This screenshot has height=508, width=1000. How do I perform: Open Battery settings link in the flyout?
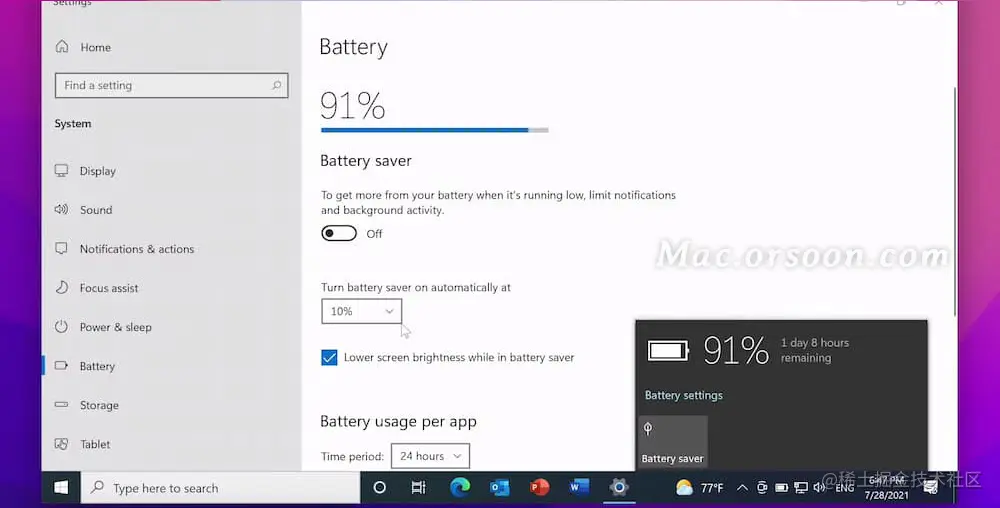pos(684,395)
